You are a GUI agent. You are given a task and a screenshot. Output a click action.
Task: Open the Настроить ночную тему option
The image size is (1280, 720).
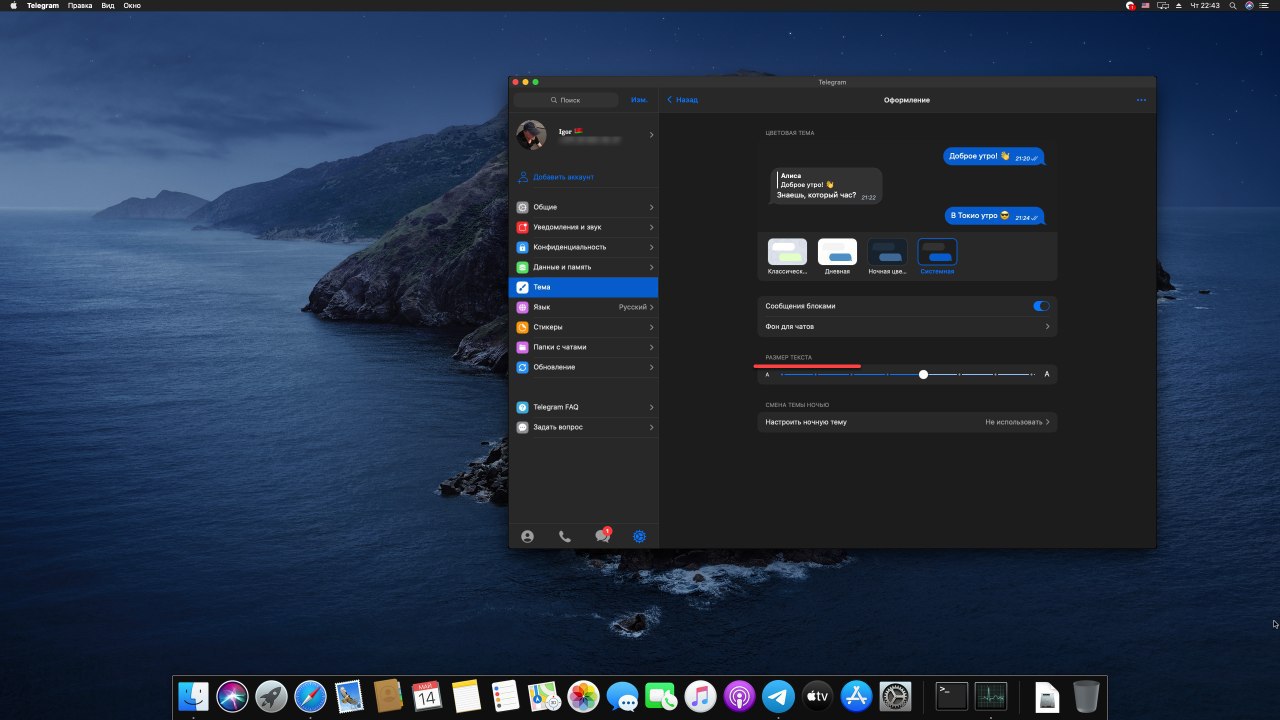pos(907,422)
